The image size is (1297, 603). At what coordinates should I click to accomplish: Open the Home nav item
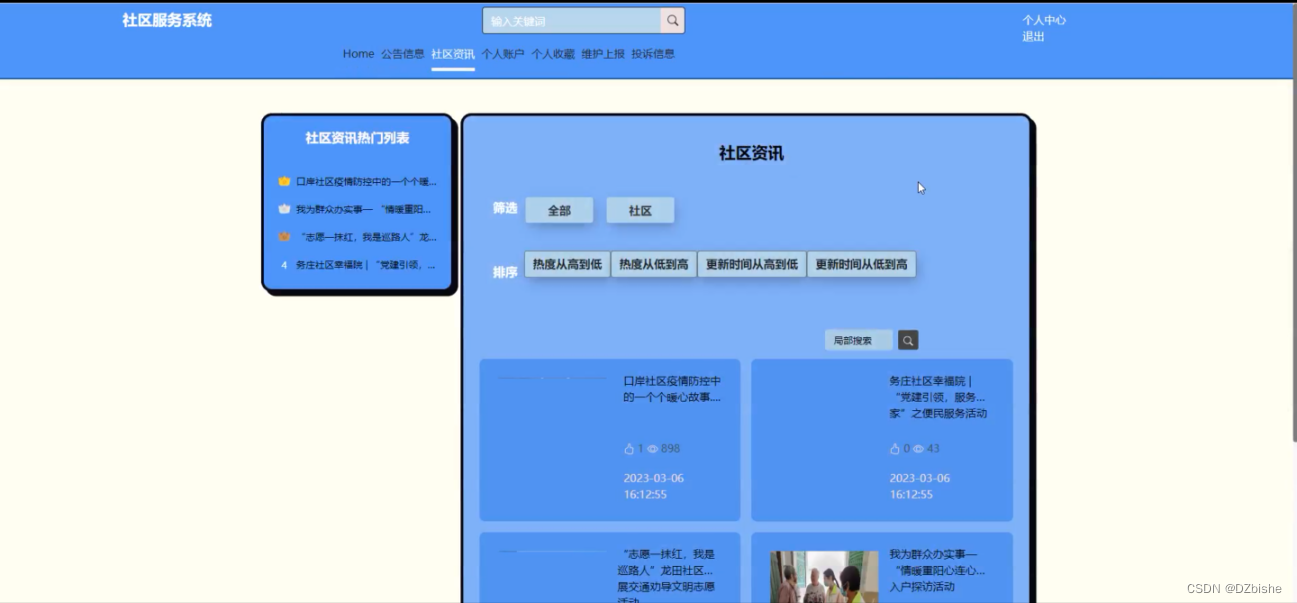358,54
